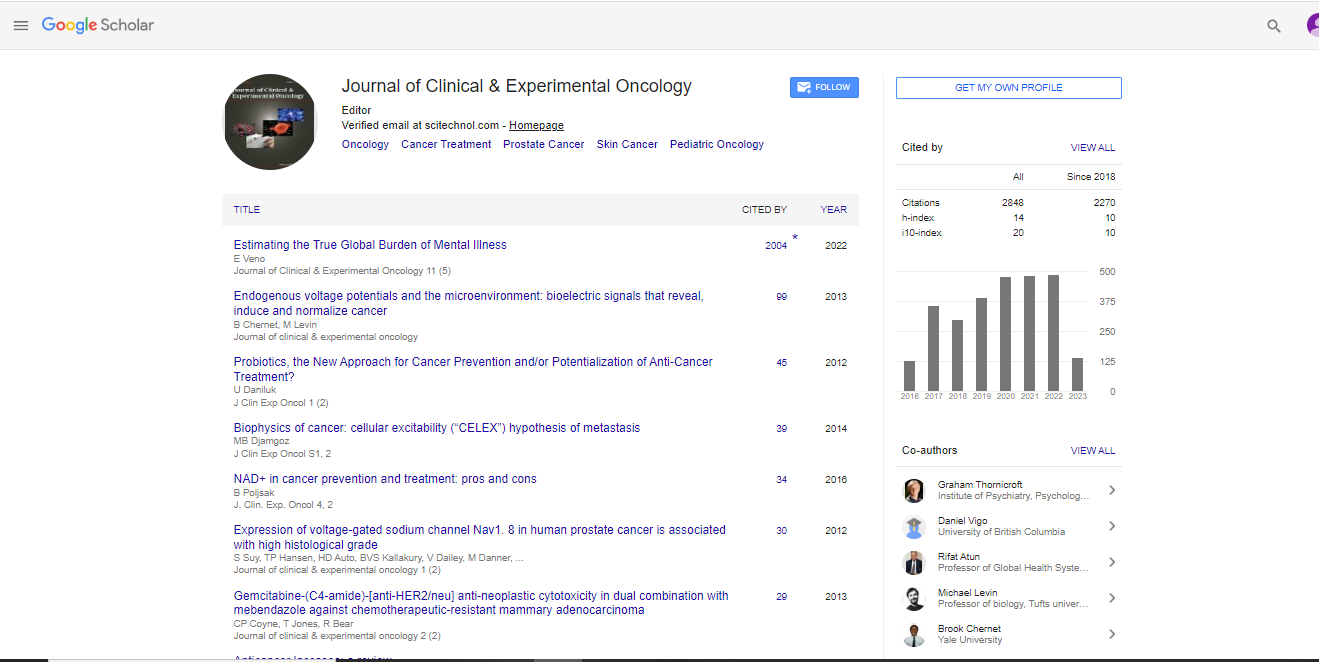Click Michael Levin's avatar photo
Viewport: 1319px width, 662px height.
[x=914, y=598]
